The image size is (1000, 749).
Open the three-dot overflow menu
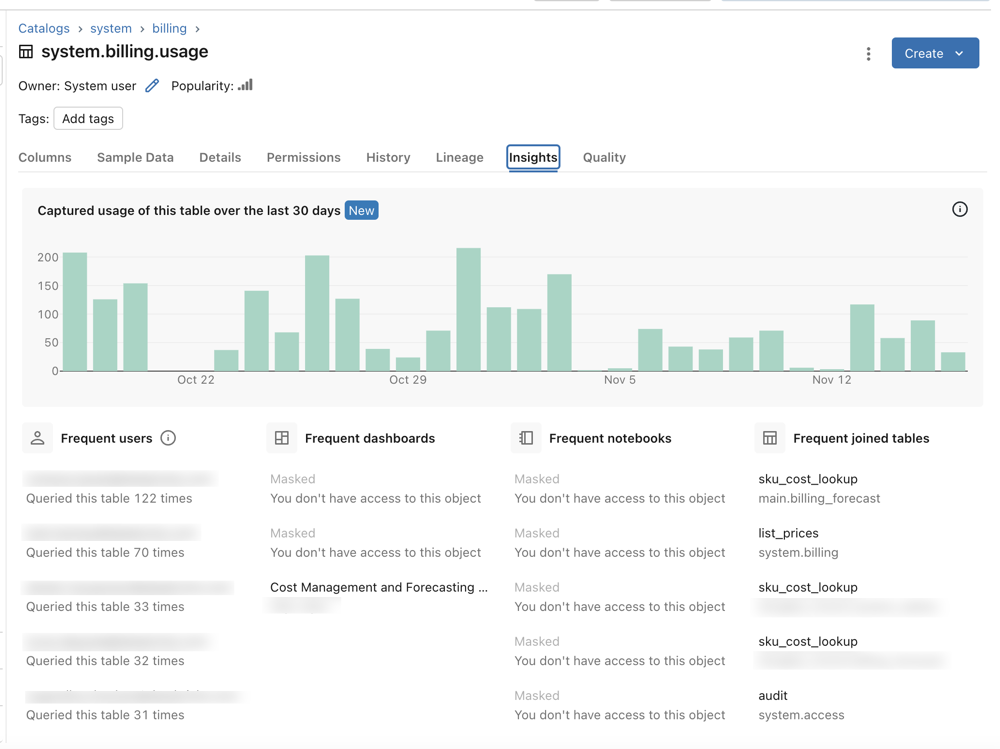(868, 54)
